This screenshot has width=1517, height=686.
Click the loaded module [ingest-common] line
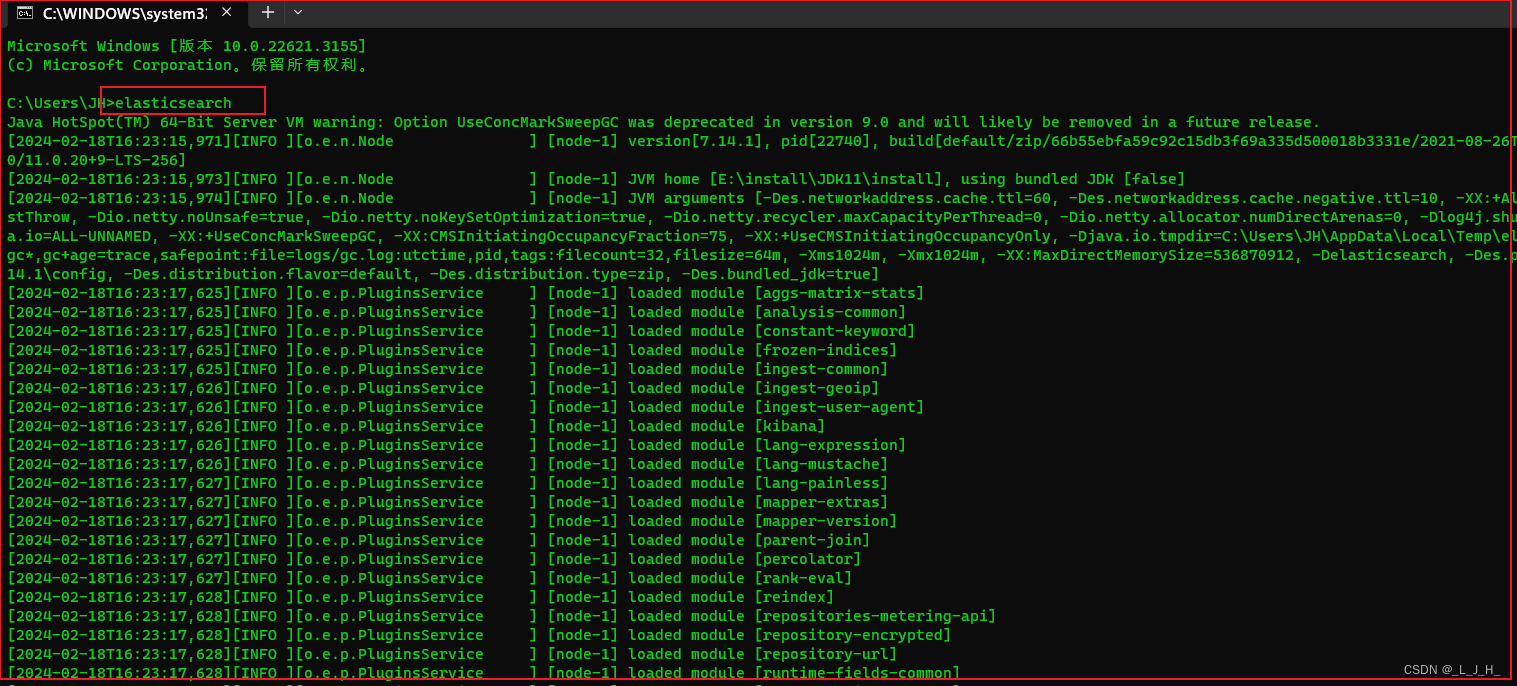(x=447, y=369)
